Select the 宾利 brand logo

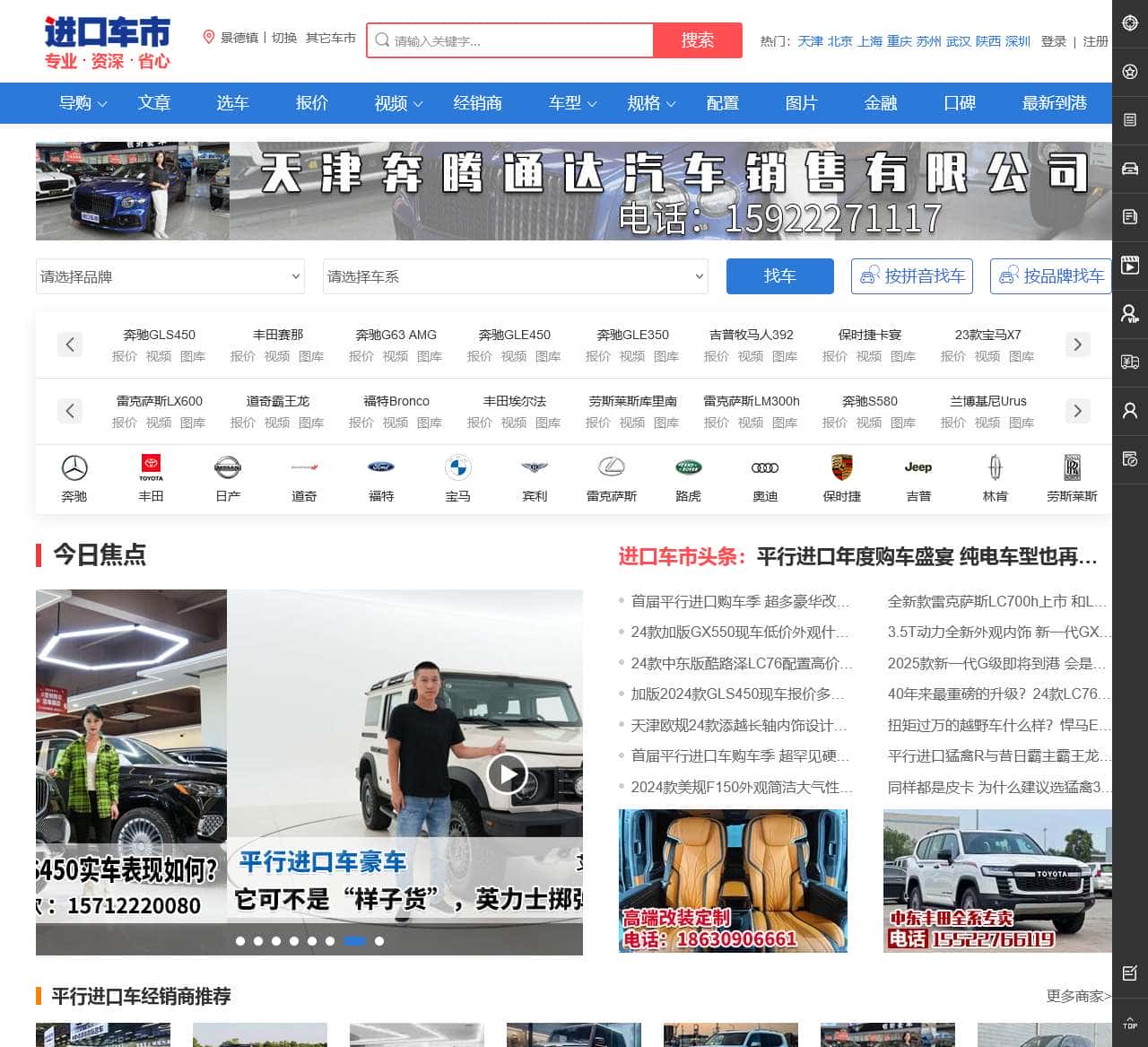tap(535, 467)
